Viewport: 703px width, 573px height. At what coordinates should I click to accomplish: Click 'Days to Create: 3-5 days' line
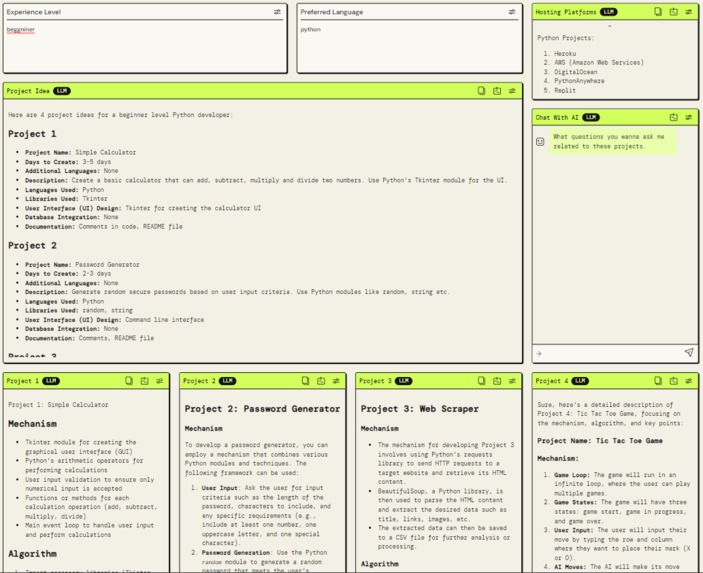tap(68, 162)
